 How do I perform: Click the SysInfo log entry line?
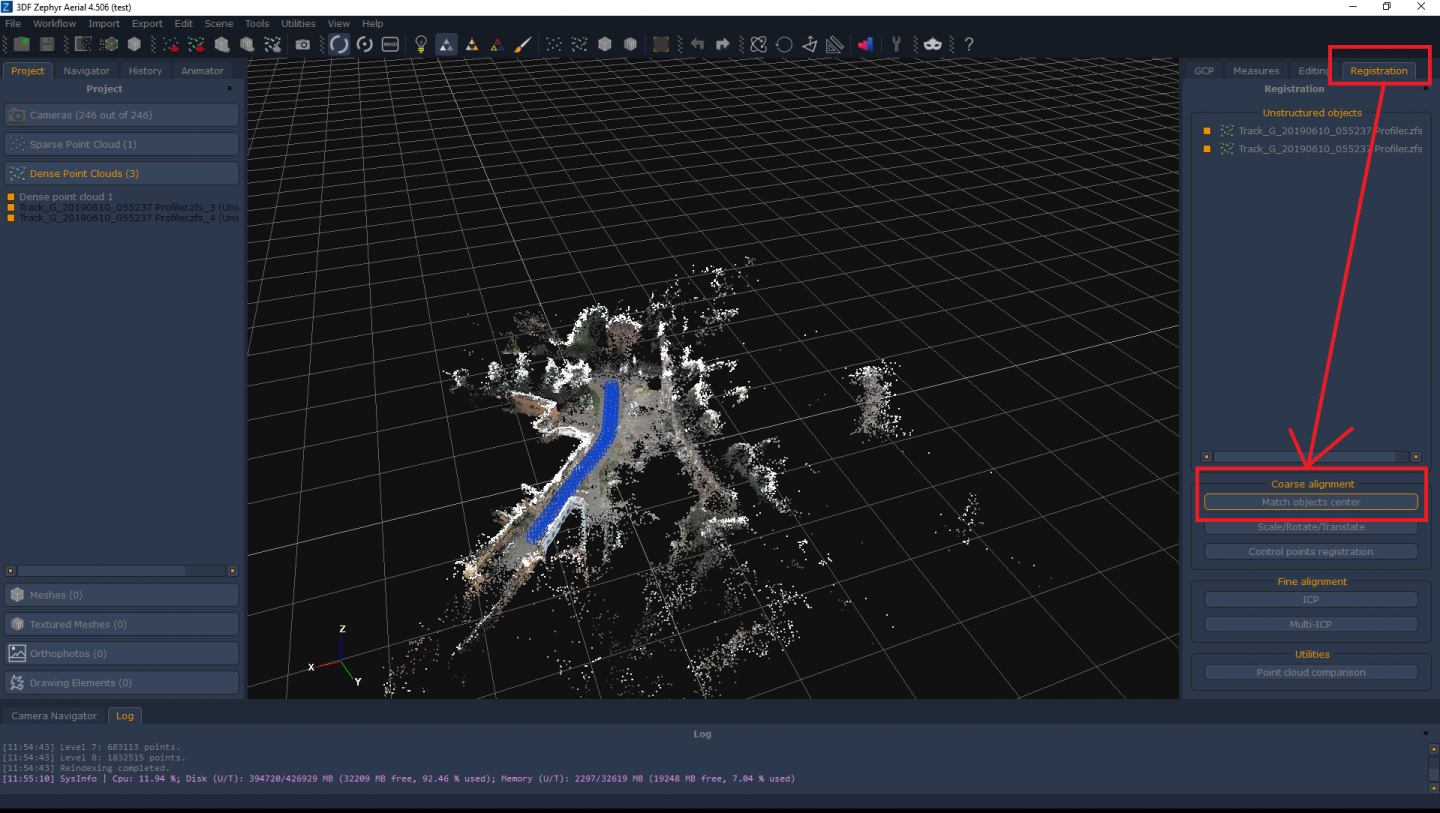[399, 778]
